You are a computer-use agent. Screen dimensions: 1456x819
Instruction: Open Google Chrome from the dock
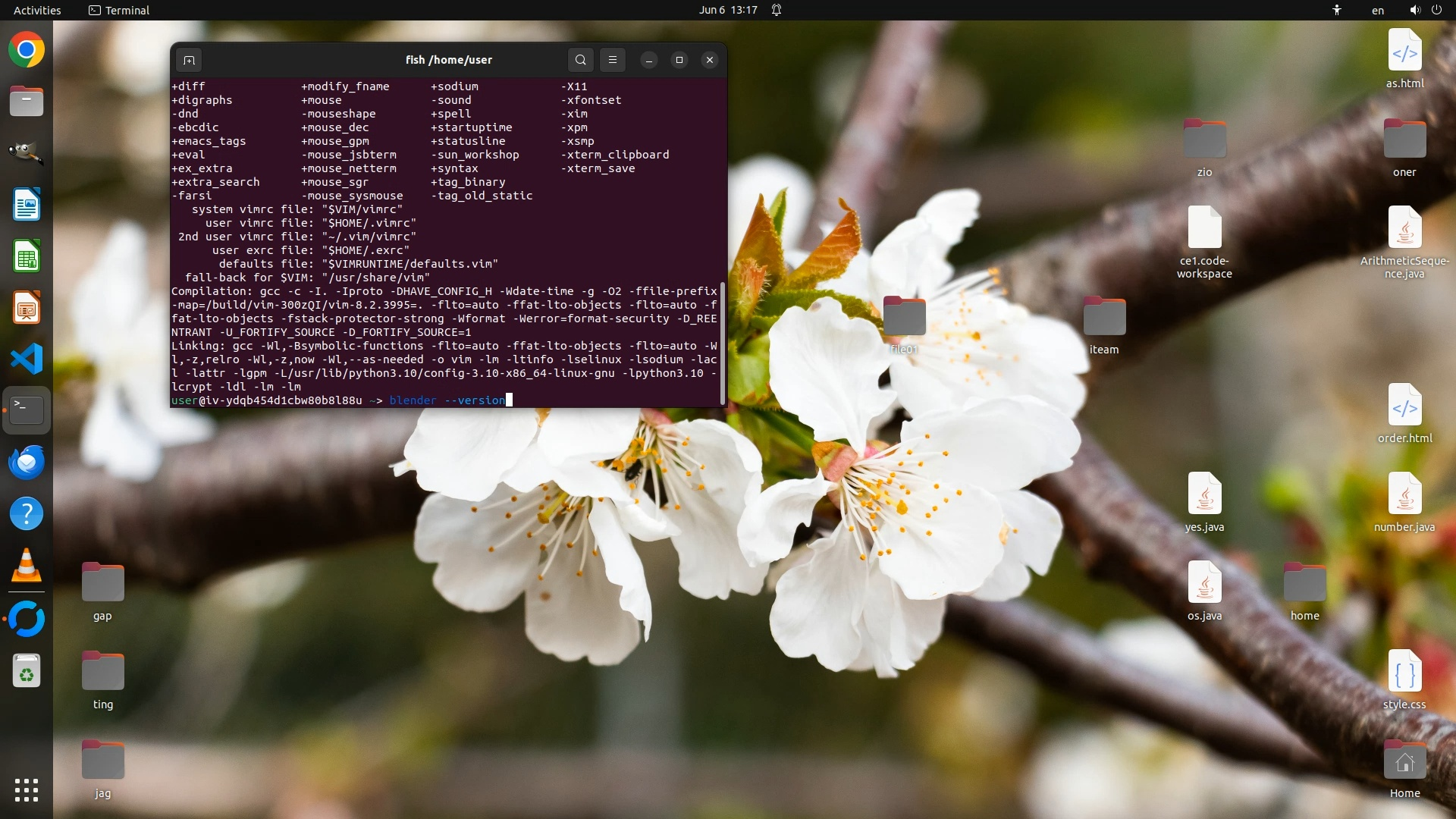tap(27, 50)
